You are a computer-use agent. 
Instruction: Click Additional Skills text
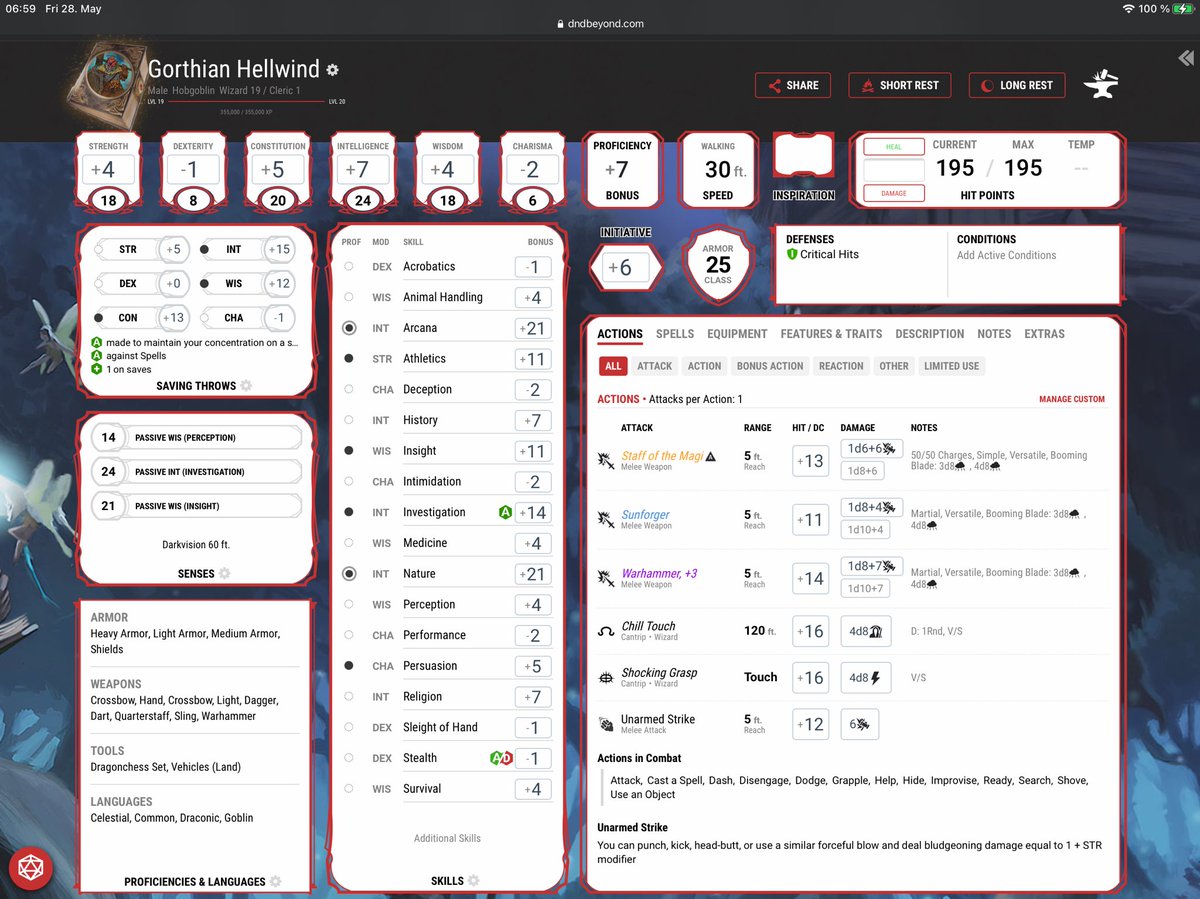[x=447, y=838]
